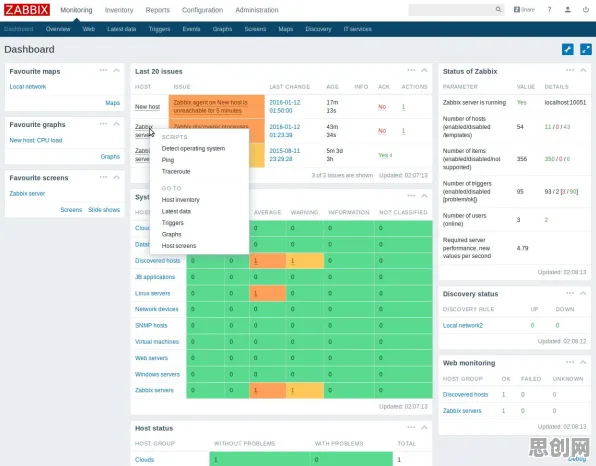Open the Favourite graphs options dots
The width and height of the screenshot is (596, 466).
[x=103, y=124]
